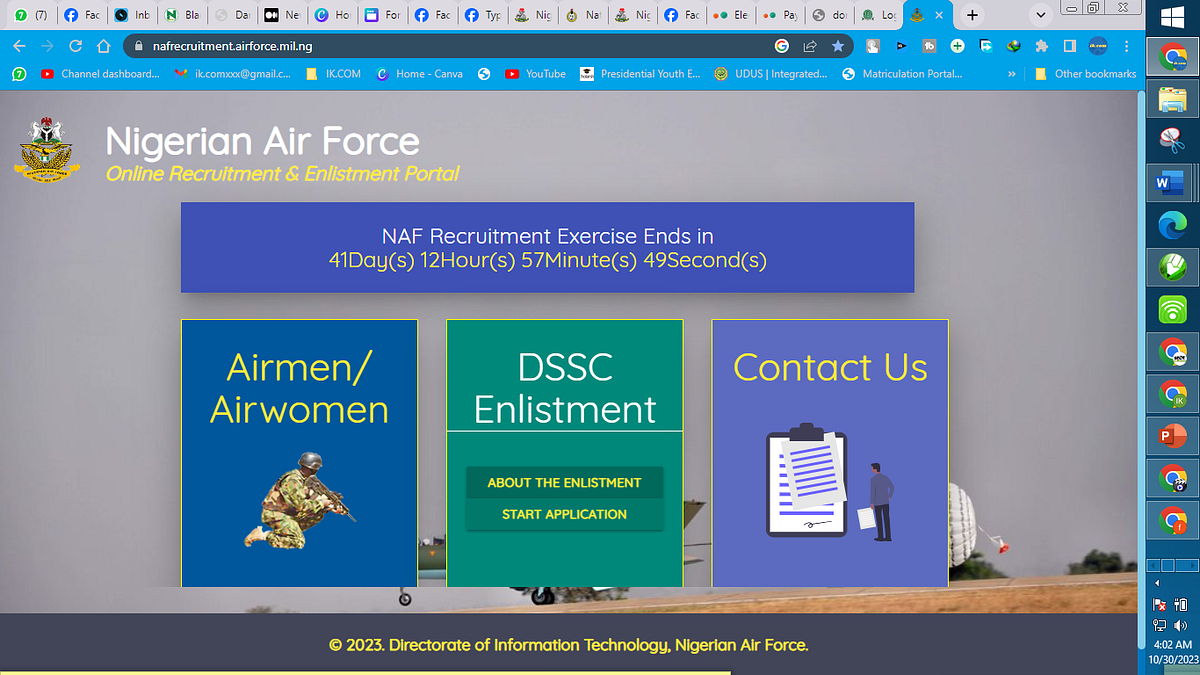Click the ABOUT THE ENLISTMENT button
The height and width of the screenshot is (675, 1200).
tap(564, 482)
